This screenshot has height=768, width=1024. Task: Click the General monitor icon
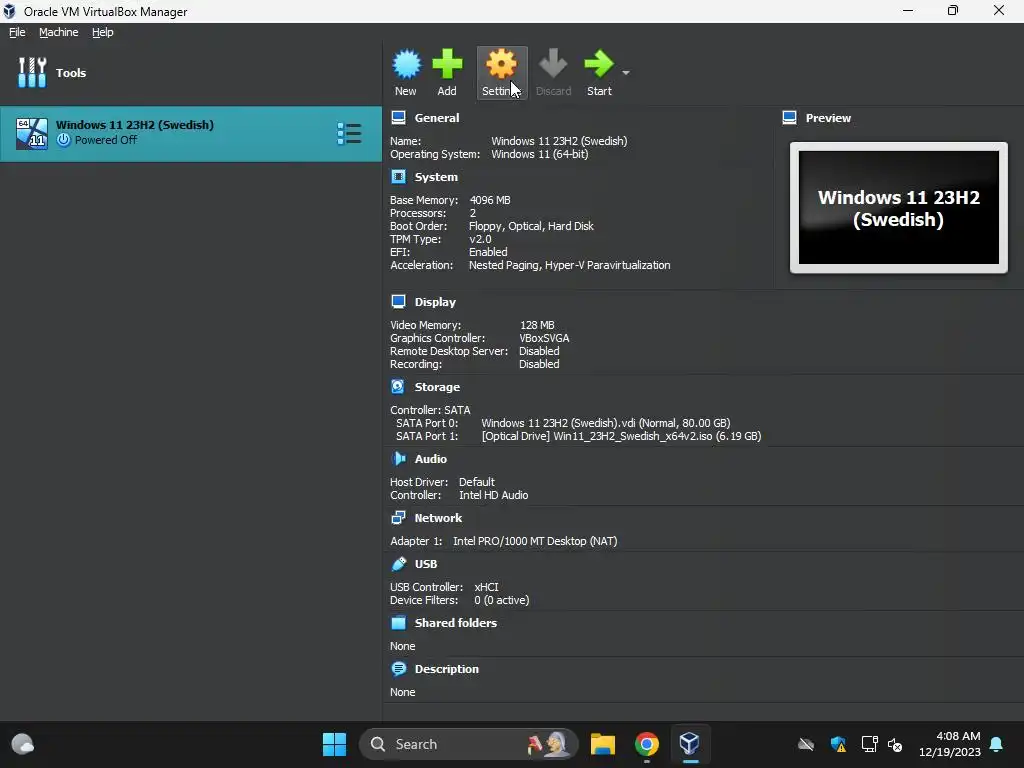click(398, 118)
